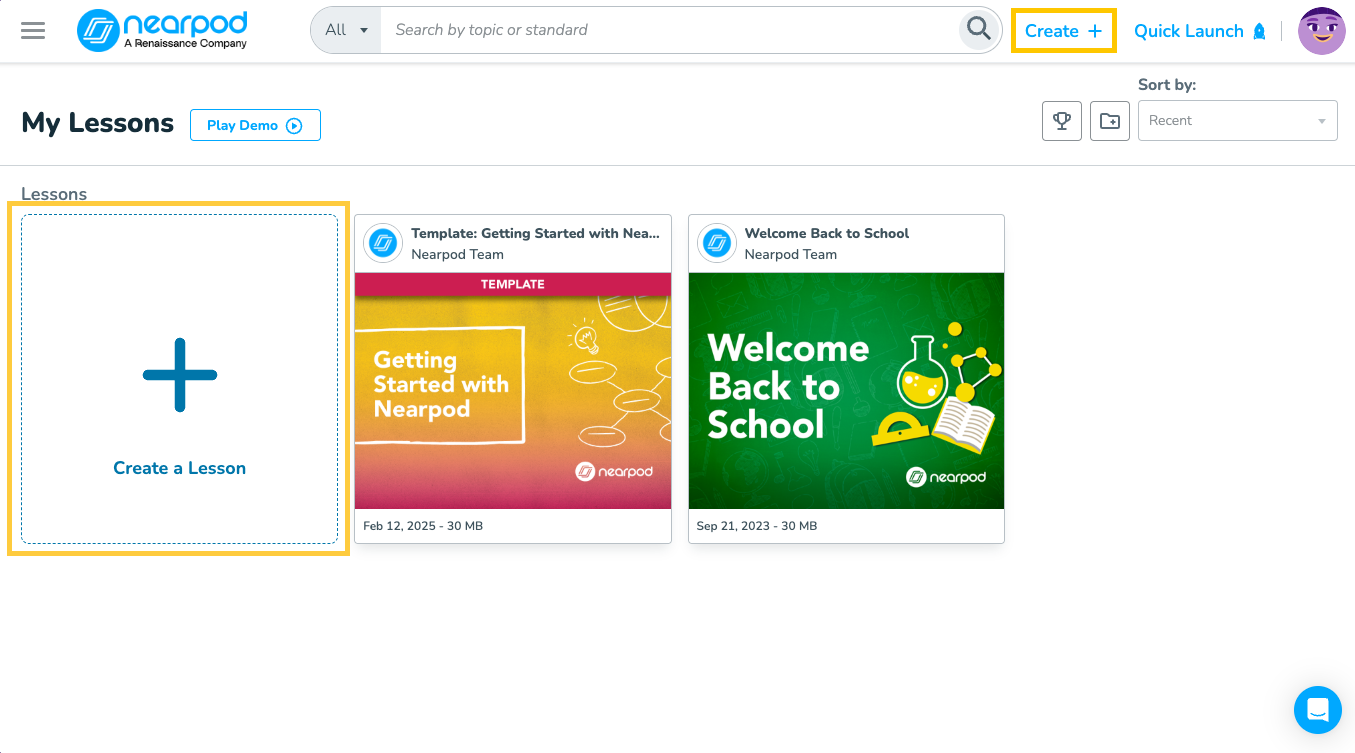Open the Intercom chat bubble
The width and height of the screenshot is (1355, 753).
pyautogui.click(x=1317, y=710)
